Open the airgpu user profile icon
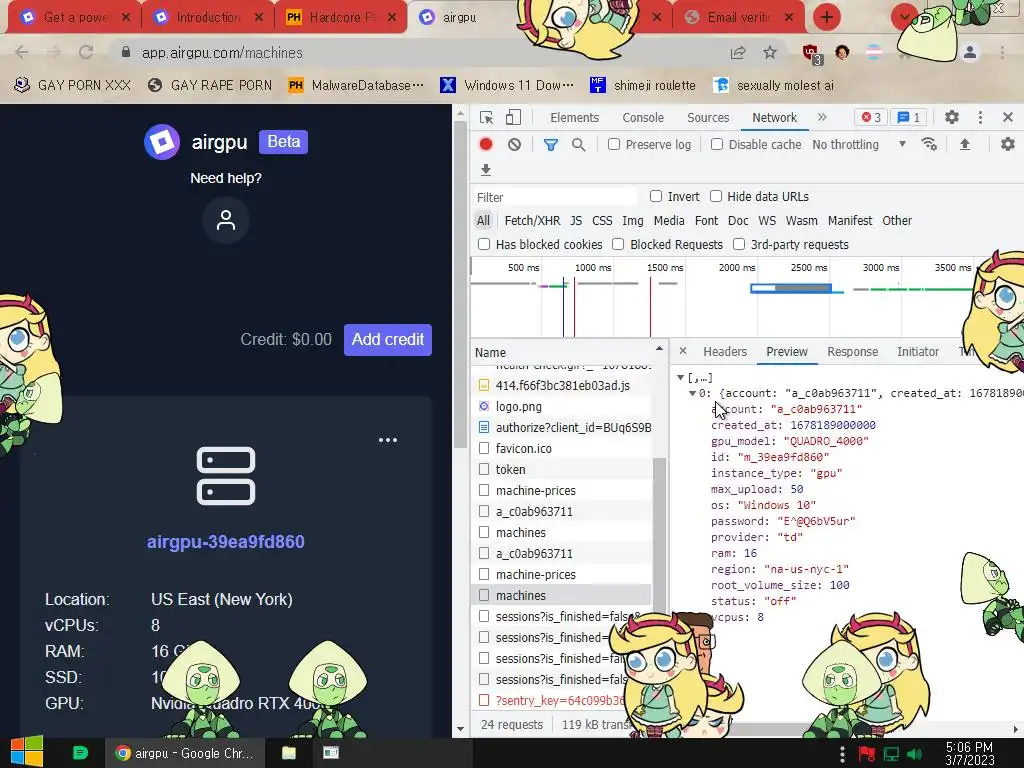Viewport: 1024px width, 768px height. [226, 220]
